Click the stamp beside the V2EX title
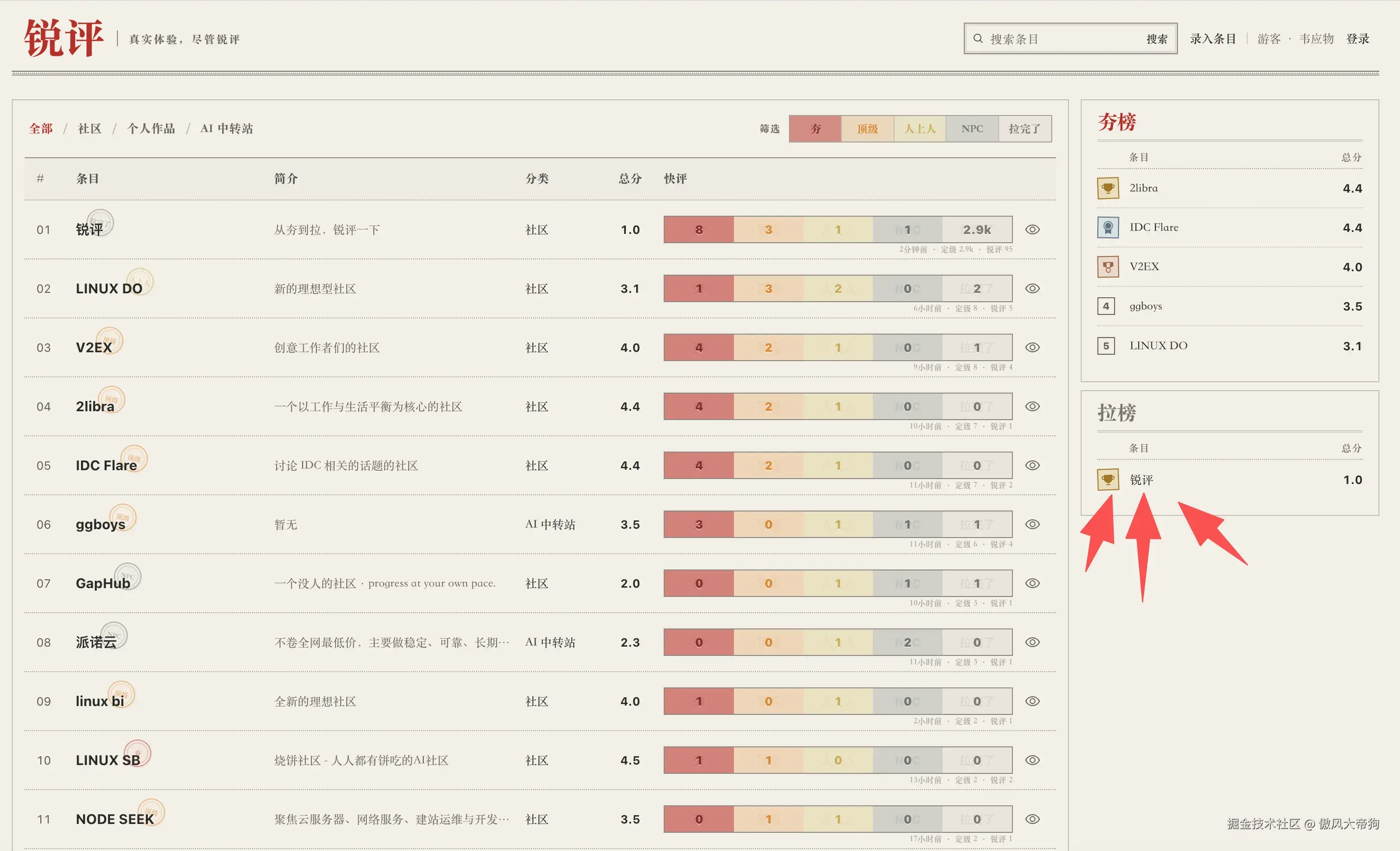This screenshot has width=1400, height=851. click(x=110, y=340)
